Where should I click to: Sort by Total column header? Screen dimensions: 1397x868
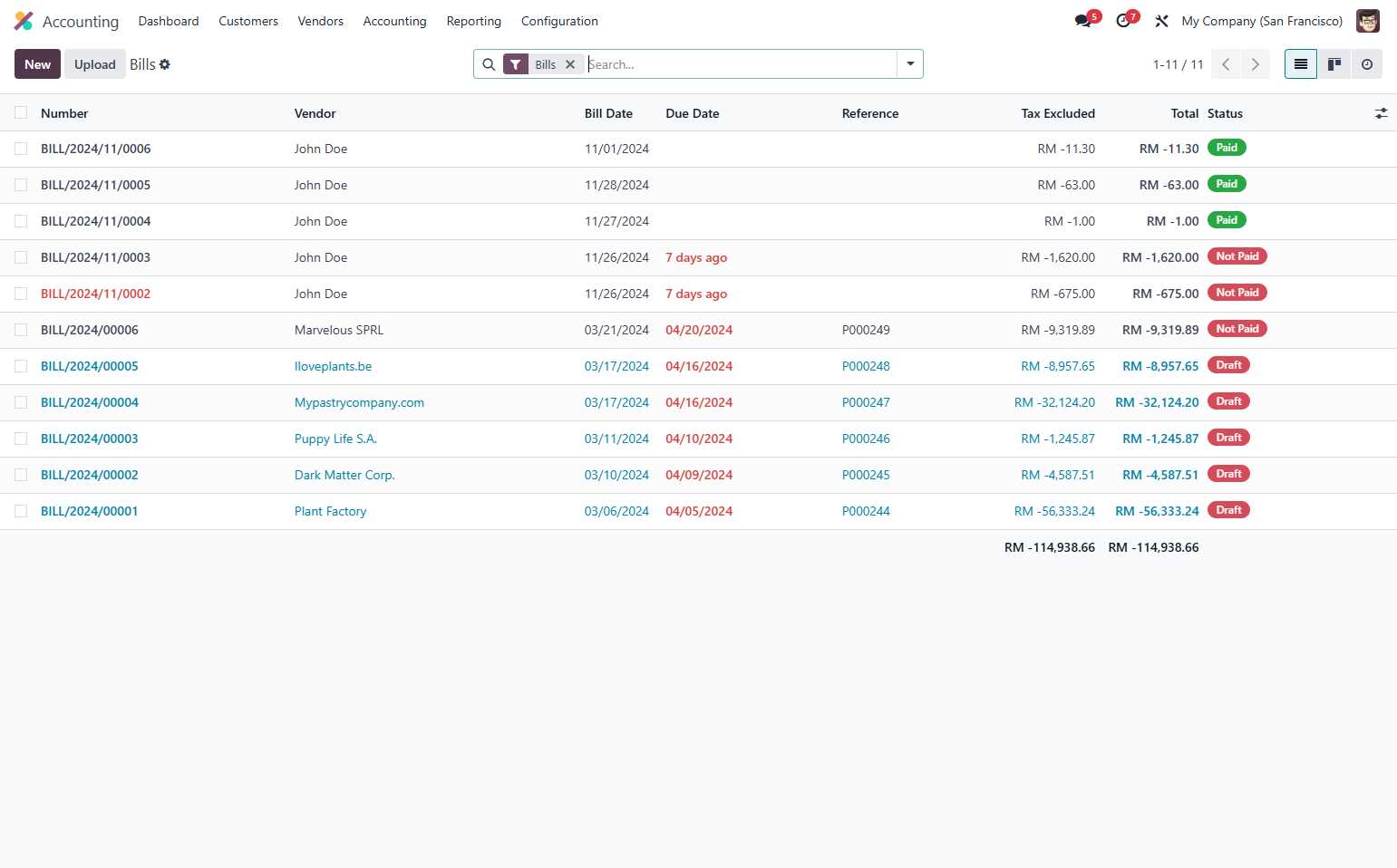tap(1185, 113)
